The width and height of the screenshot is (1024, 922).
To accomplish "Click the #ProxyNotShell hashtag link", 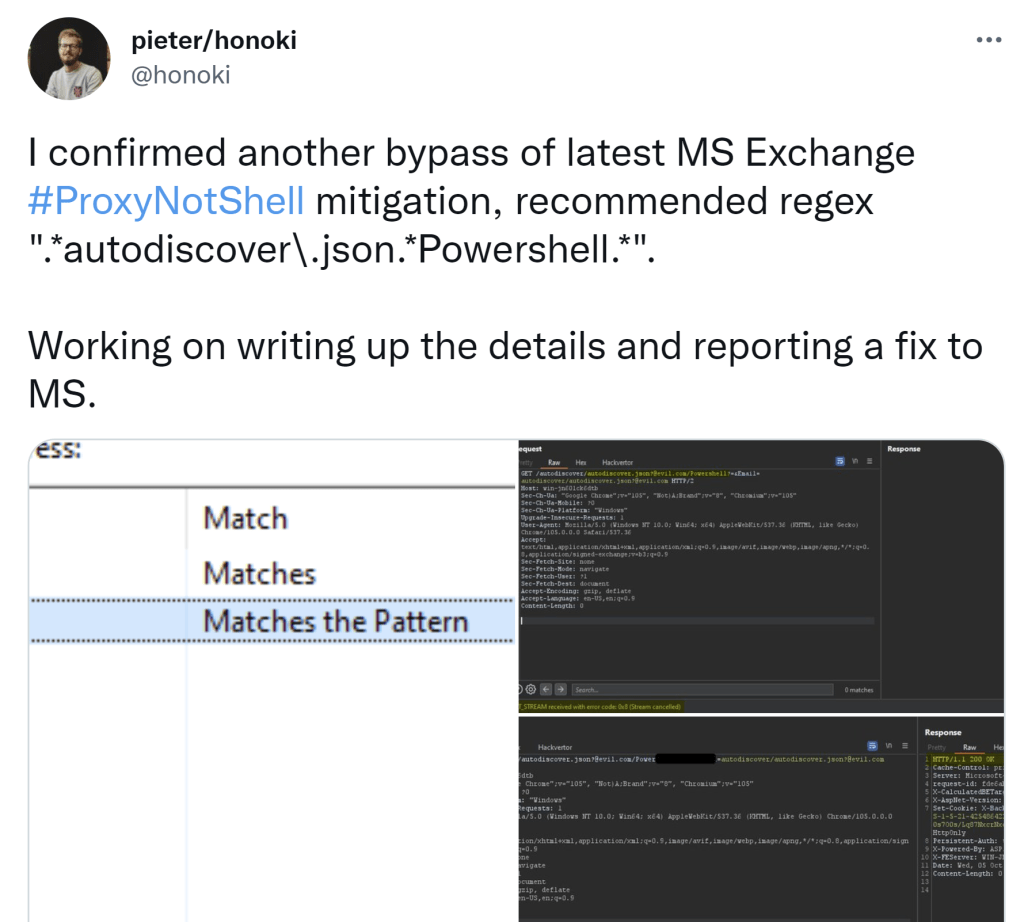I will [166, 201].
